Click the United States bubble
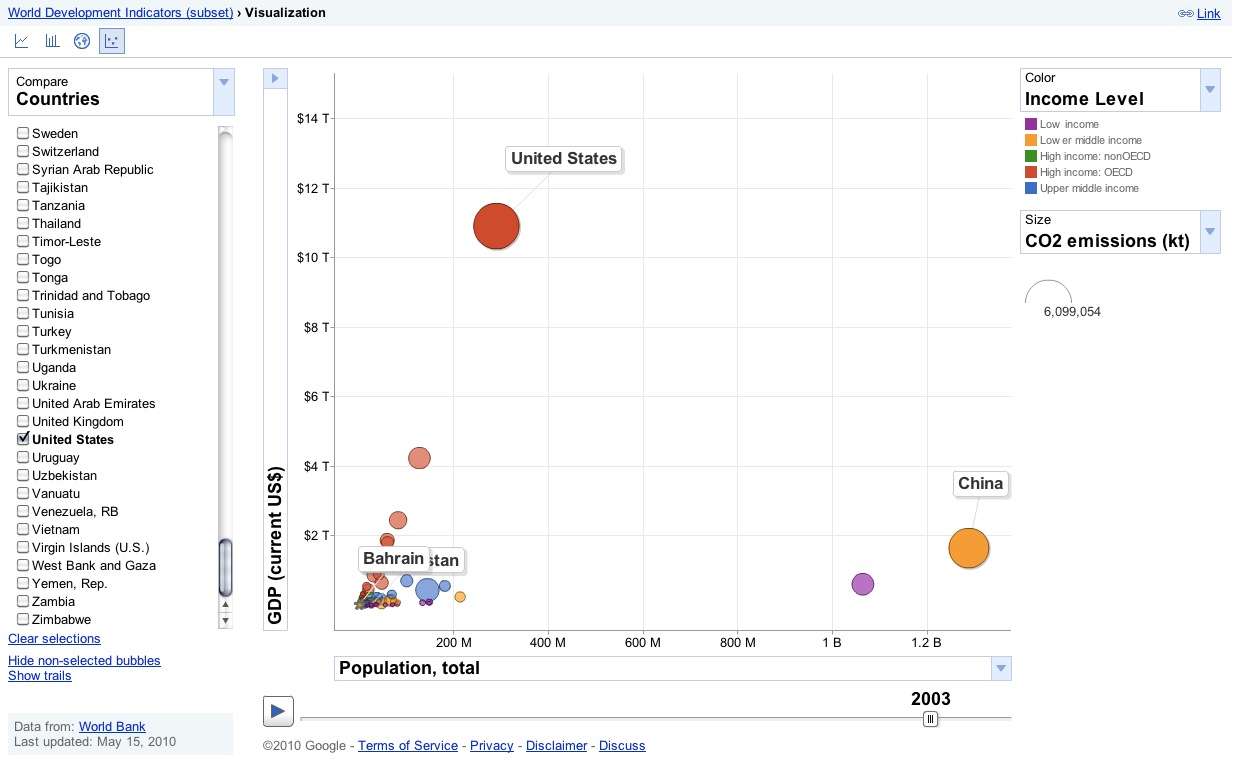Screen dimensions: 1233x759 [496, 226]
